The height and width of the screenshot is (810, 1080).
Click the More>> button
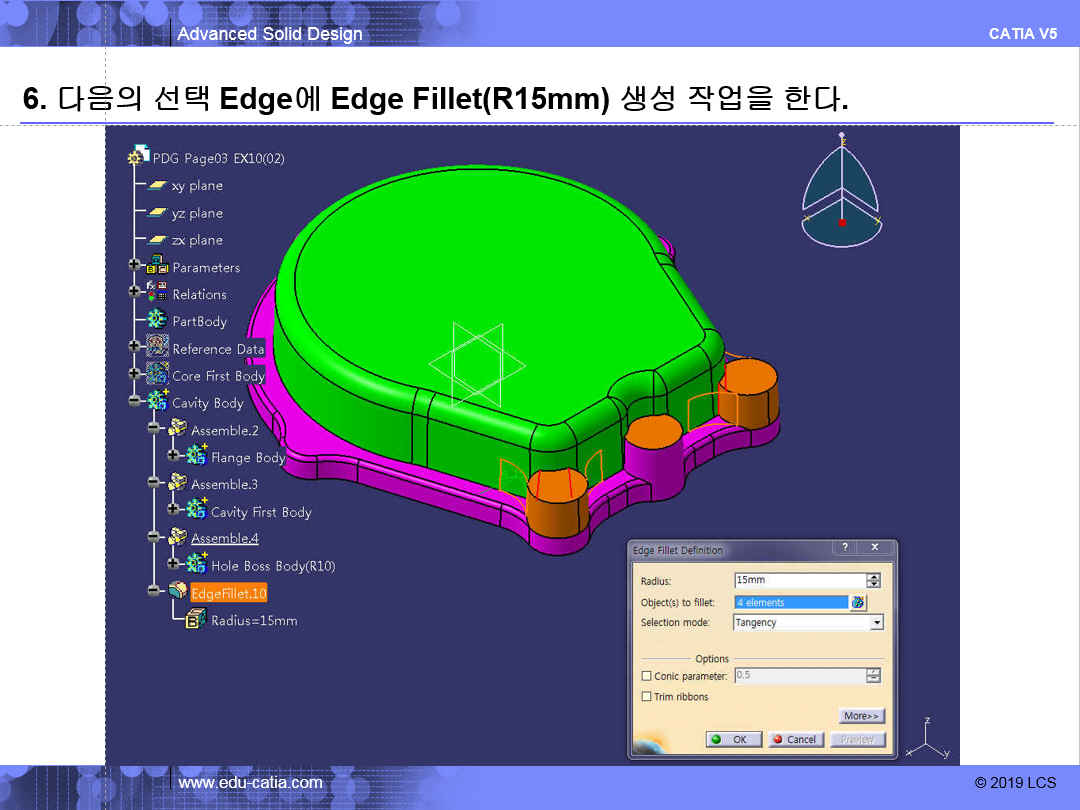(861, 716)
